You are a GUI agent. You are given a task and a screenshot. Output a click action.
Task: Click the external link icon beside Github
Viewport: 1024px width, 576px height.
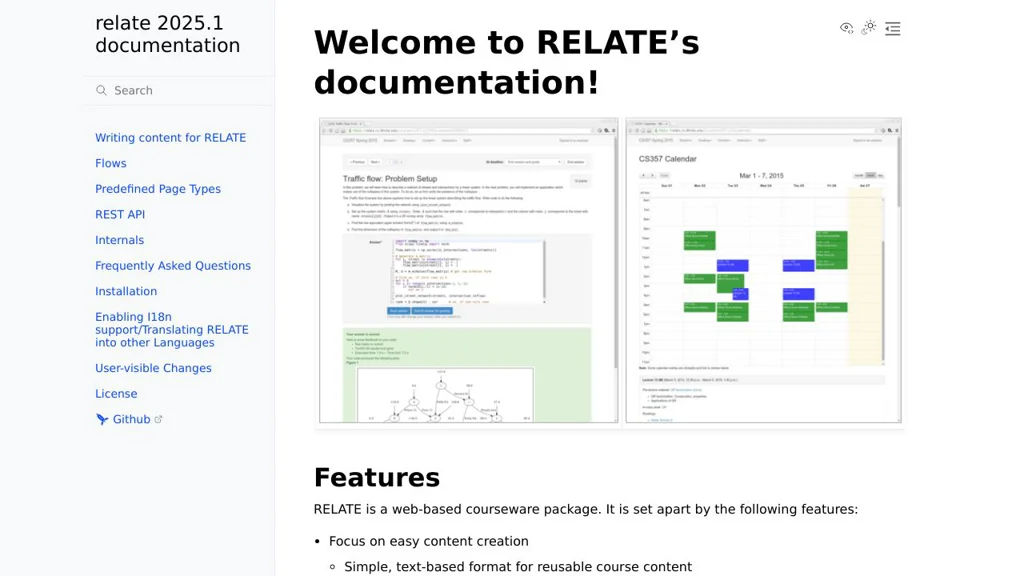tap(158, 419)
